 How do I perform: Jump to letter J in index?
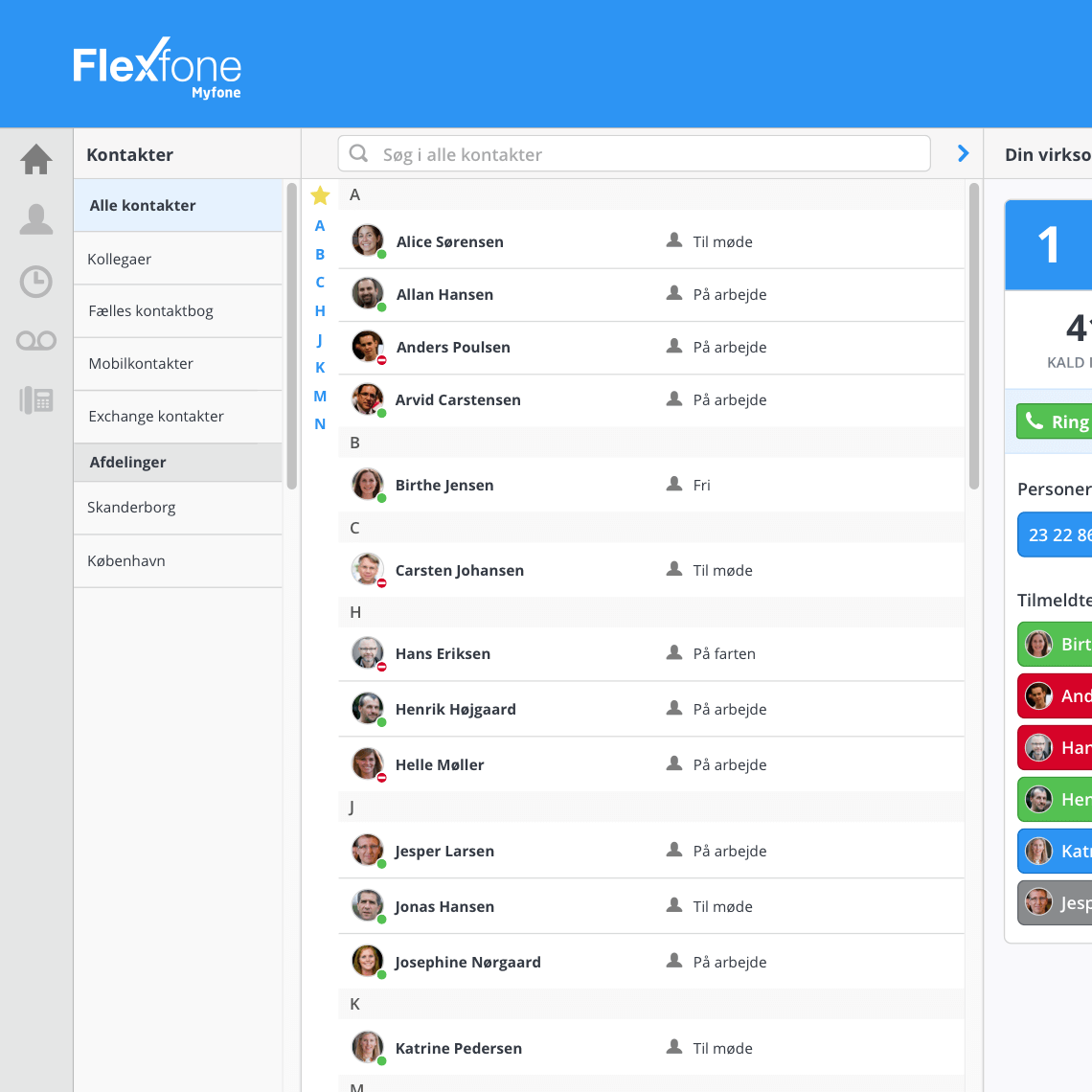(320, 339)
